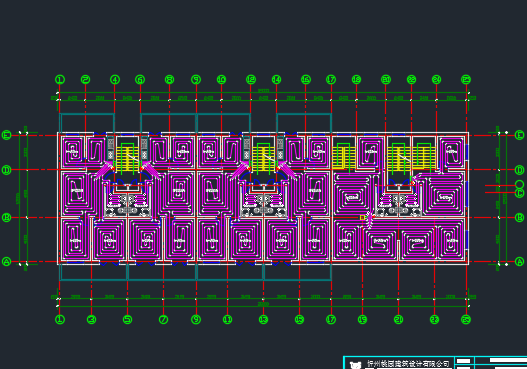Screen dimensions: 527x369
Task: Select axis bubble E on right side
Action: coord(520,135)
